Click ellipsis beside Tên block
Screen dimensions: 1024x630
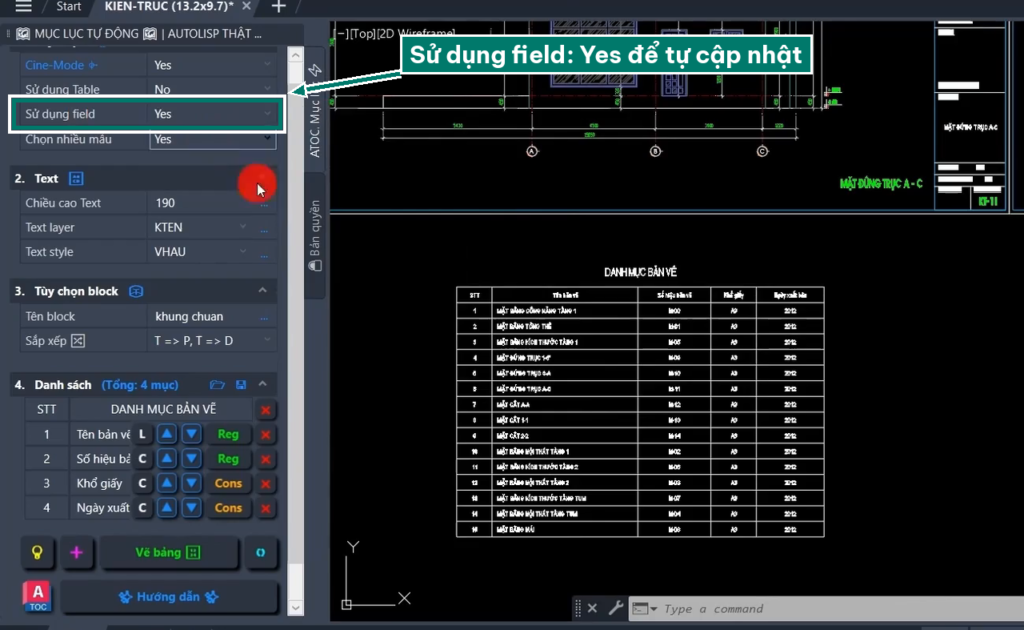(264, 317)
